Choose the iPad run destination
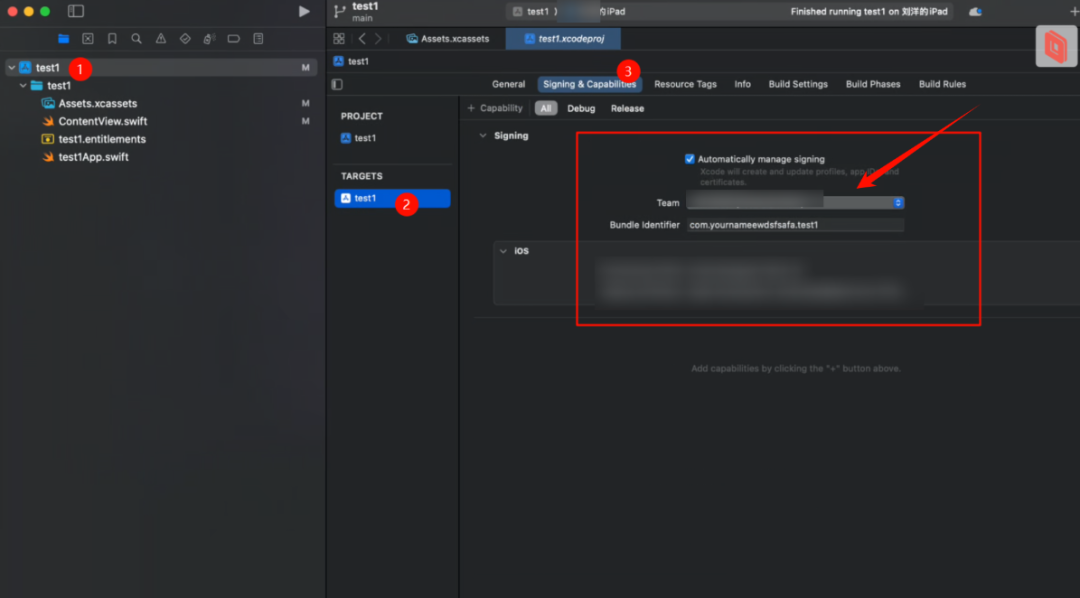This screenshot has height=598, width=1080. (612, 12)
